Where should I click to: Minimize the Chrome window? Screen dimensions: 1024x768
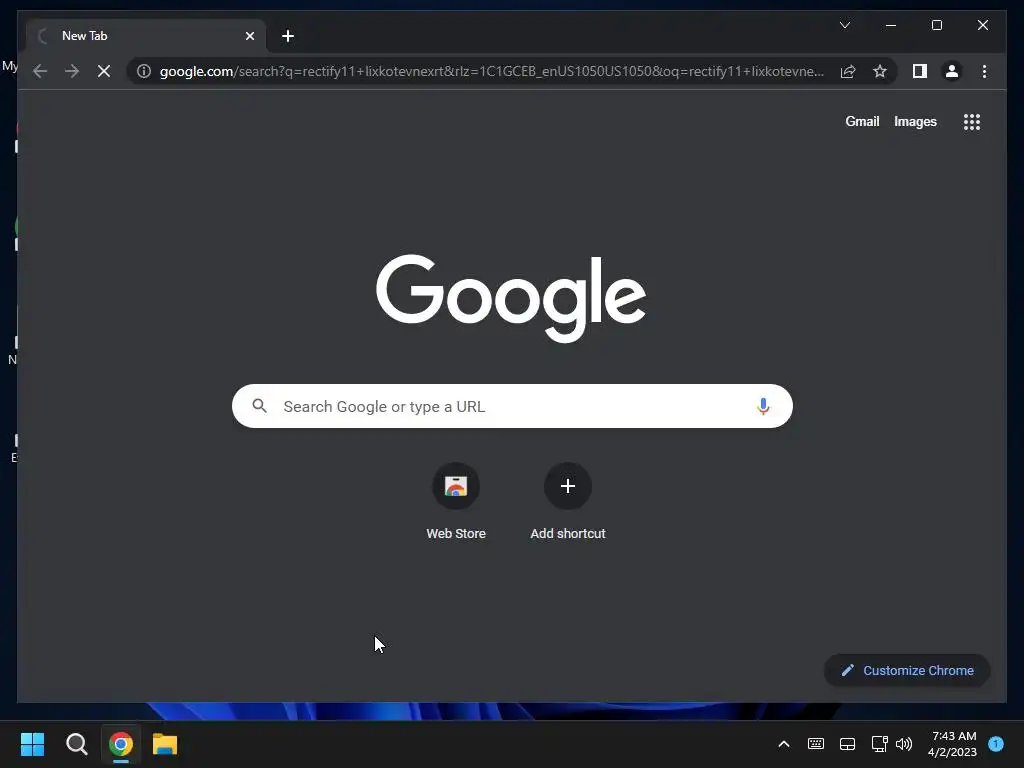(x=891, y=25)
